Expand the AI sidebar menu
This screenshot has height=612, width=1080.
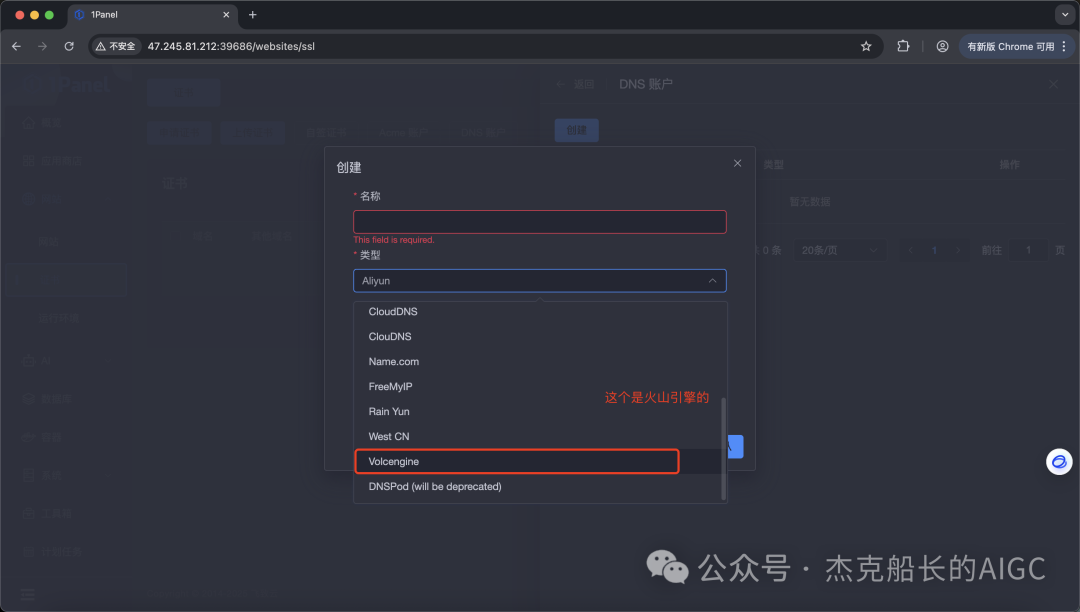coord(65,361)
